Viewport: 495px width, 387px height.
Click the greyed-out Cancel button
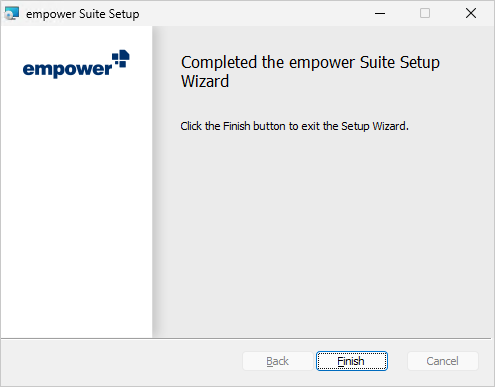[443, 361]
